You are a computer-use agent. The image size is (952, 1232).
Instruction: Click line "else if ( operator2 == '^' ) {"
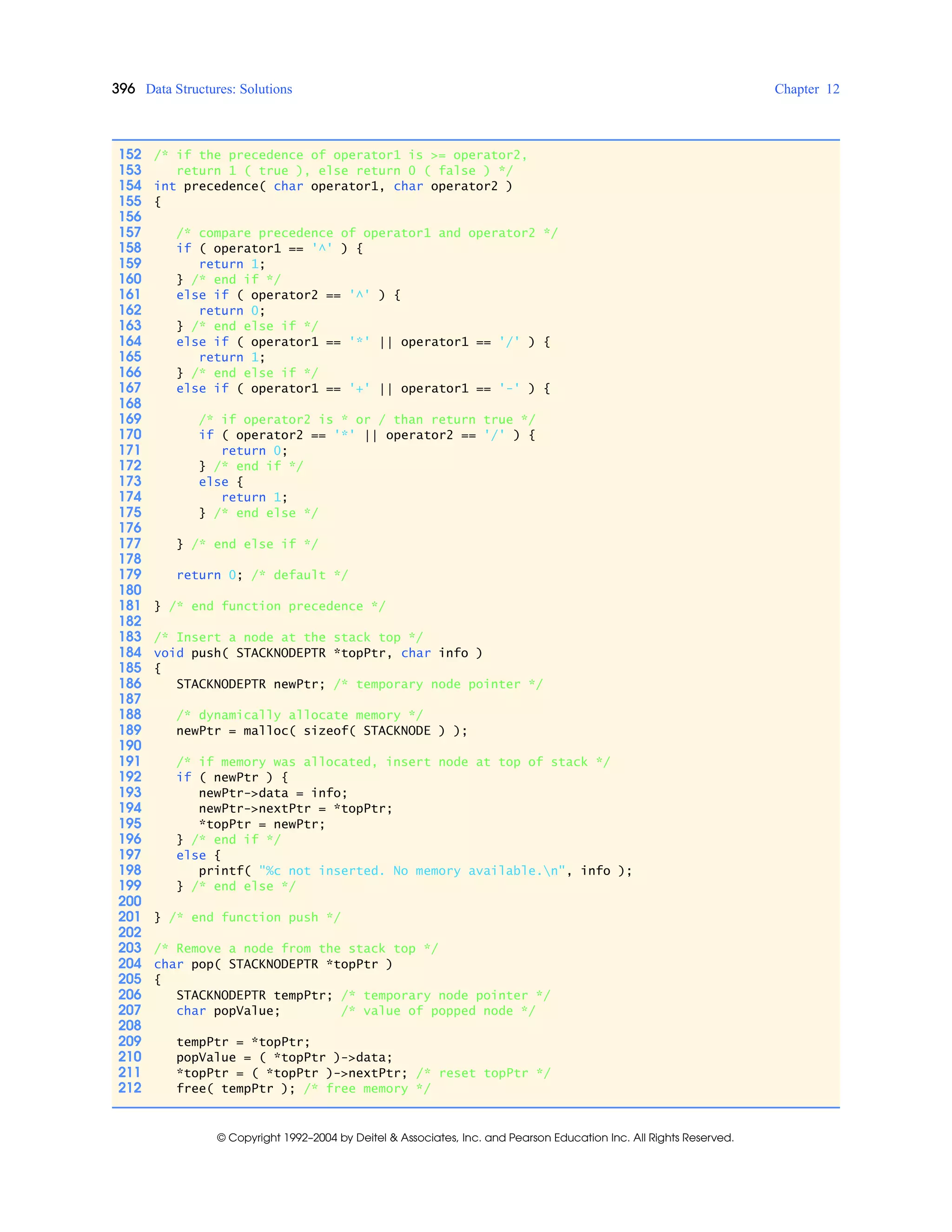point(288,295)
